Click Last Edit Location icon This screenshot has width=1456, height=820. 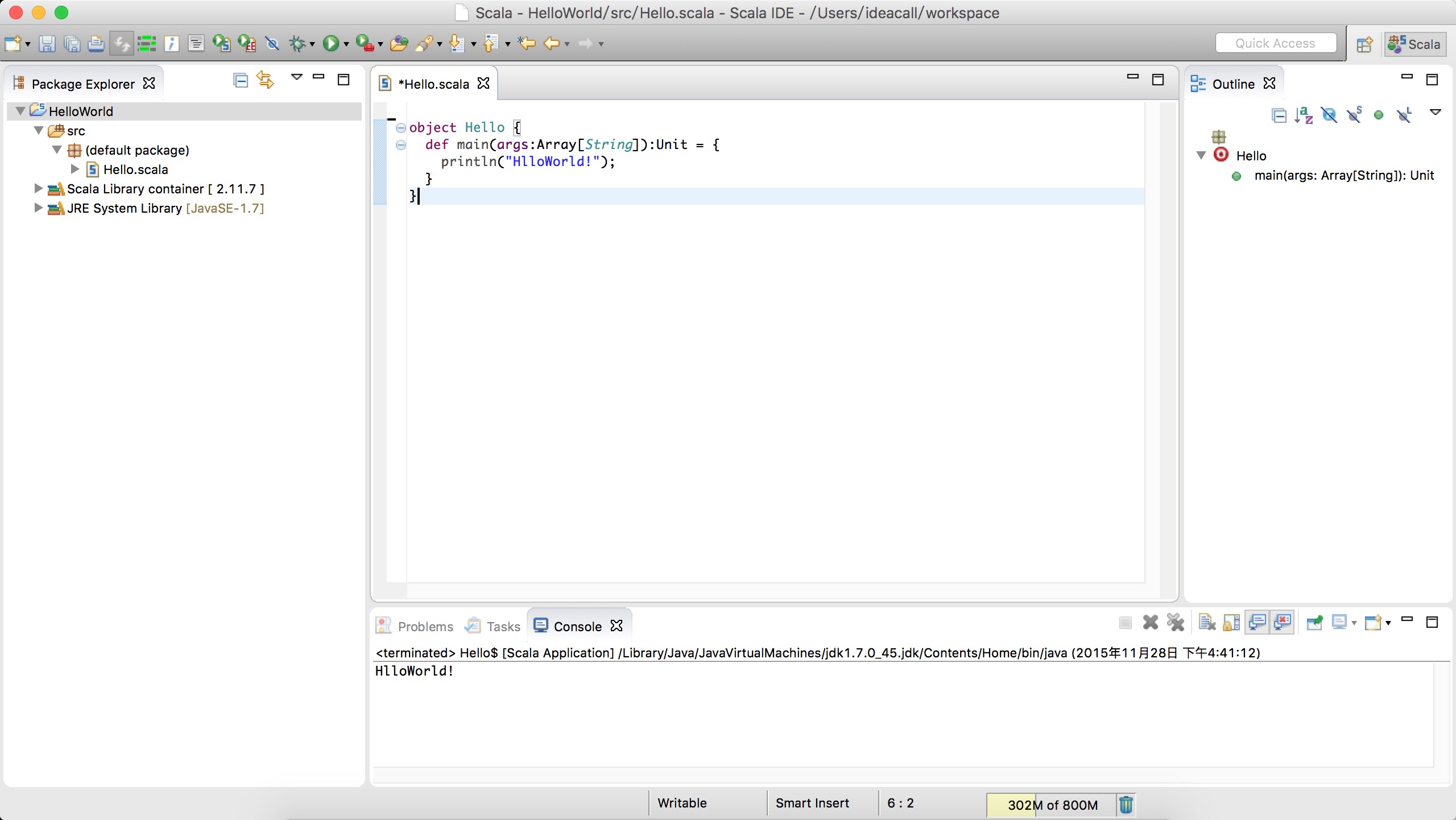(527, 44)
